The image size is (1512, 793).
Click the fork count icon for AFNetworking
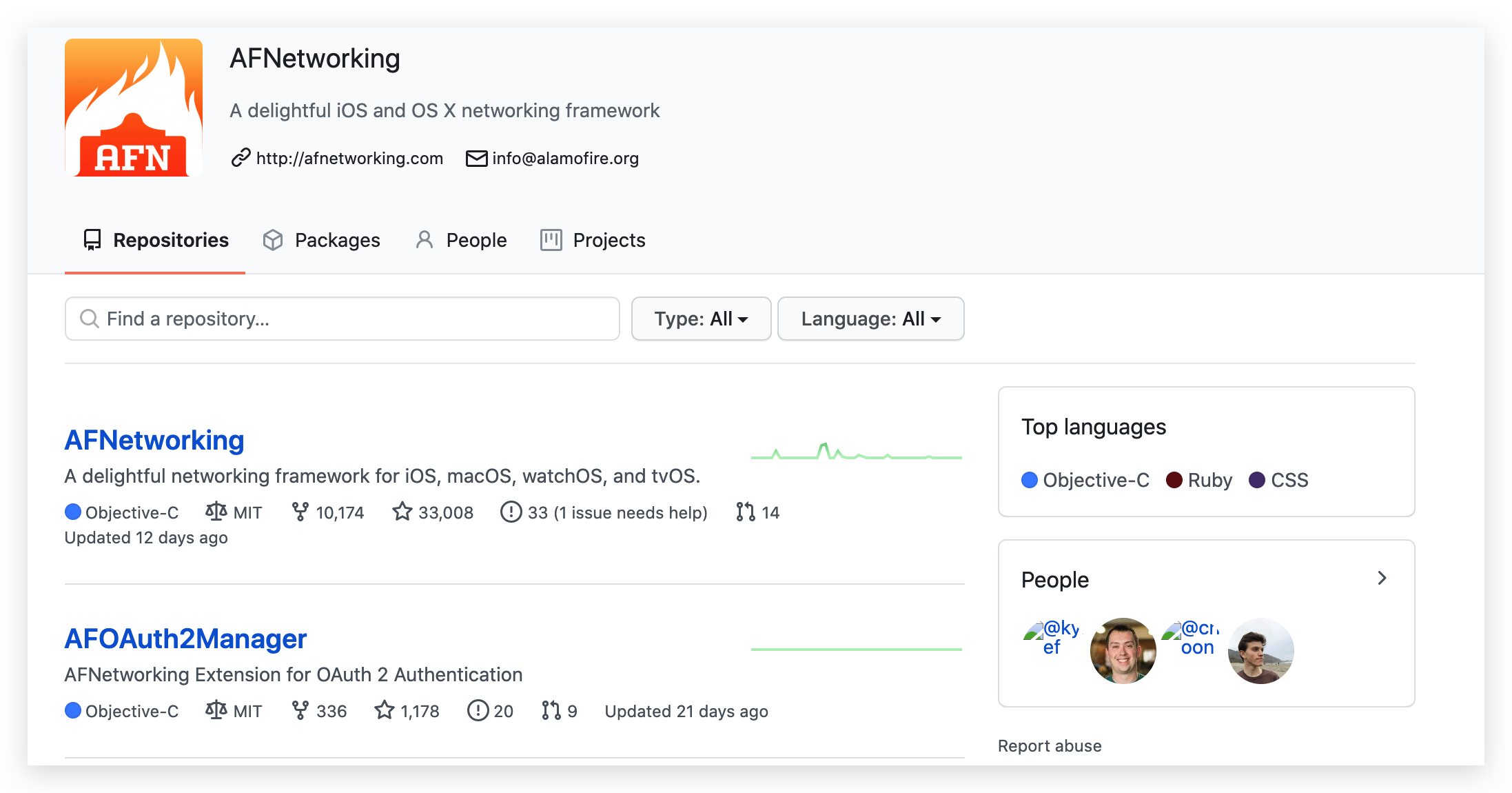click(x=300, y=512)
